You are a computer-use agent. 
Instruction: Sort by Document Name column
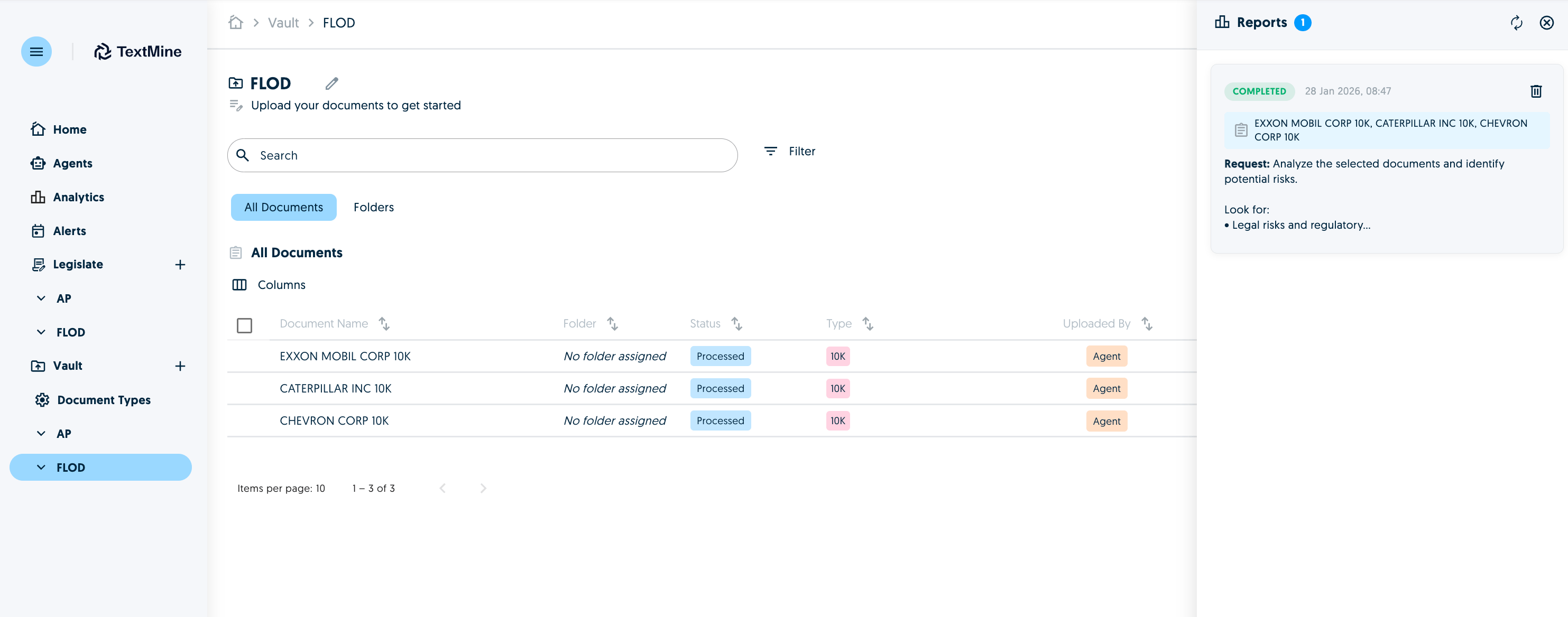[x=384, y=324]
